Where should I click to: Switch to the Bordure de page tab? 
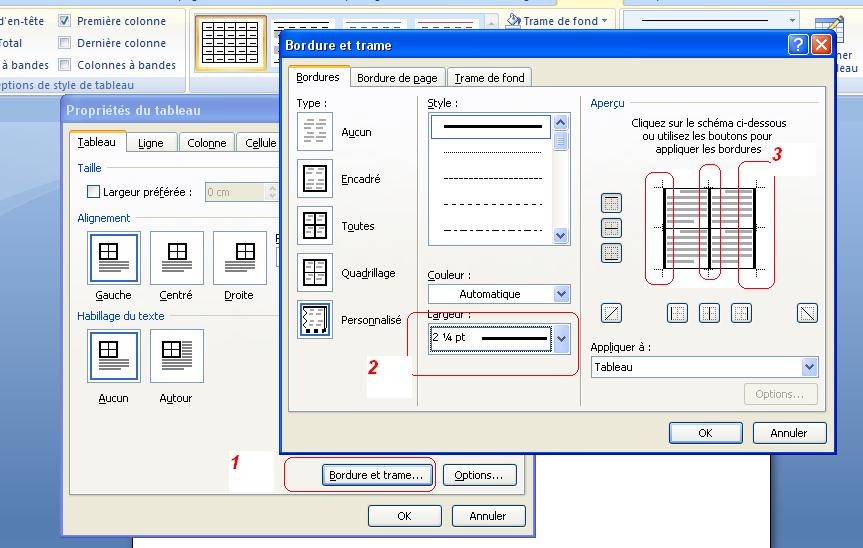tap(397, 78)
